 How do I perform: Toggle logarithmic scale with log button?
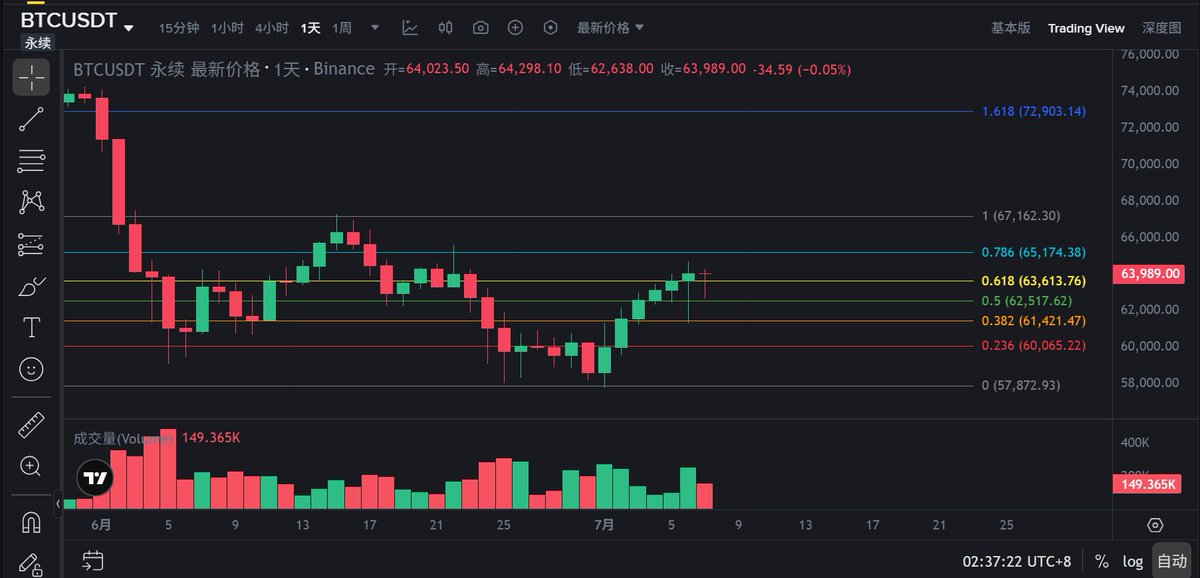(1132, 561)
